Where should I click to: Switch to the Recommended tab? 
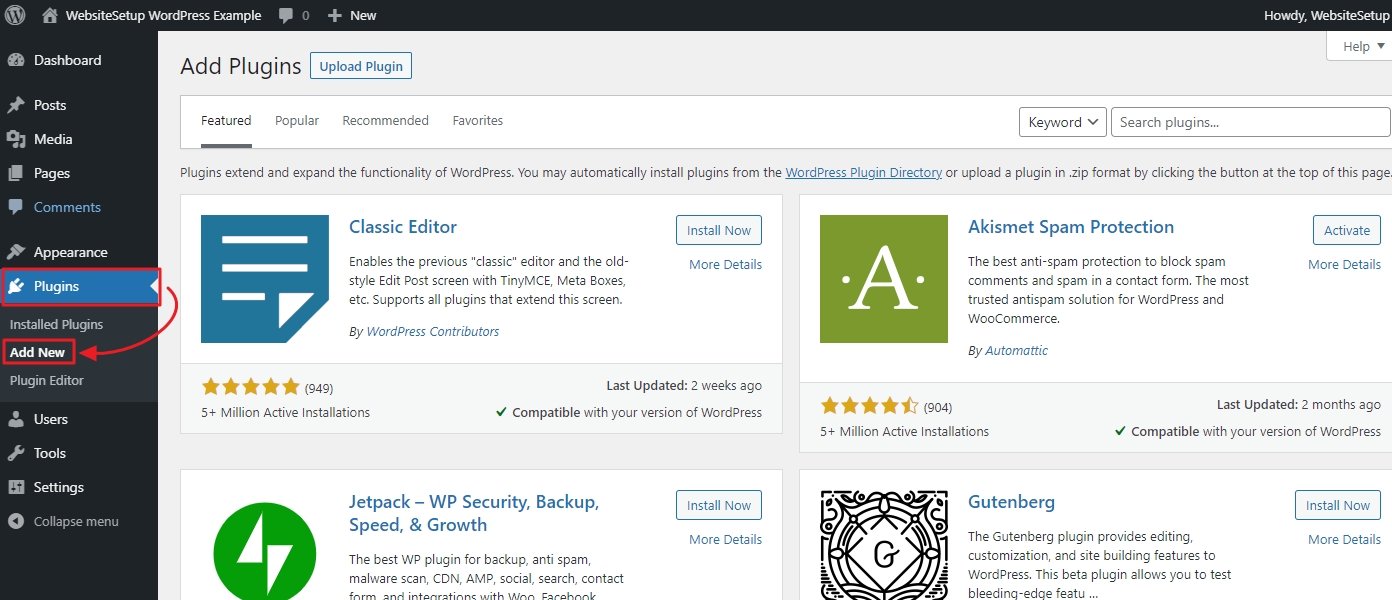385,121
